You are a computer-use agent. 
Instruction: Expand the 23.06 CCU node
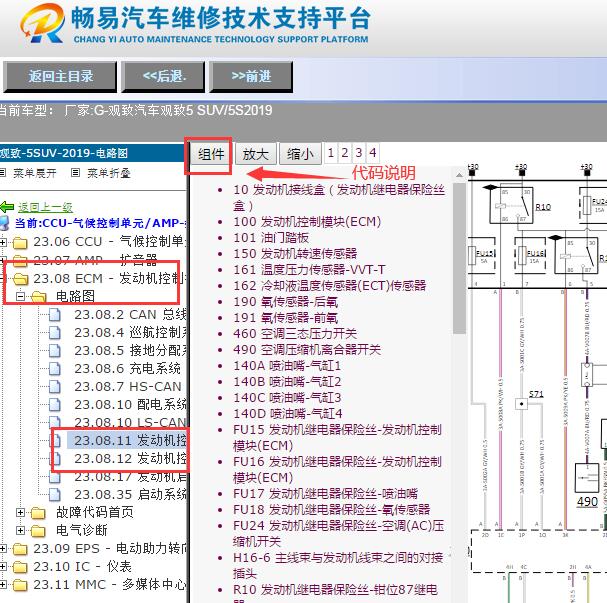click(3, 242)
